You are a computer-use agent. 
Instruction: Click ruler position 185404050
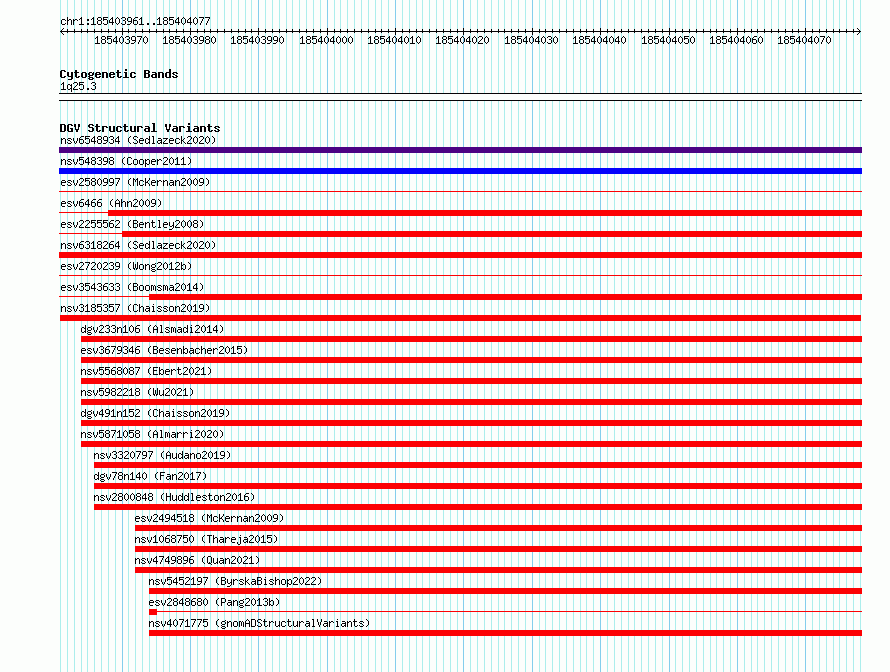[668, 40]
